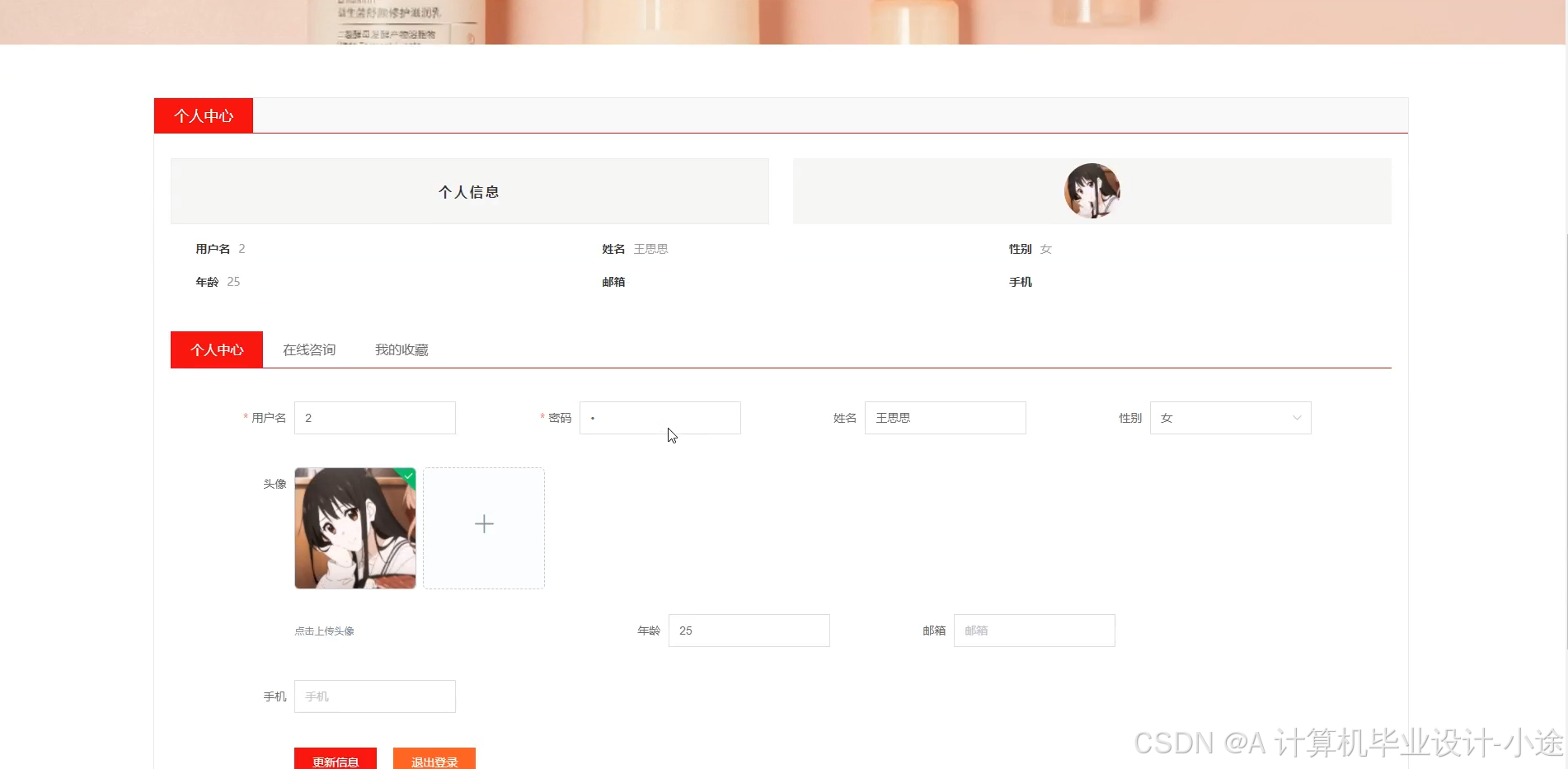
Task: Click the green checkmark on avatar thumbnail
Action: (409, 475)
